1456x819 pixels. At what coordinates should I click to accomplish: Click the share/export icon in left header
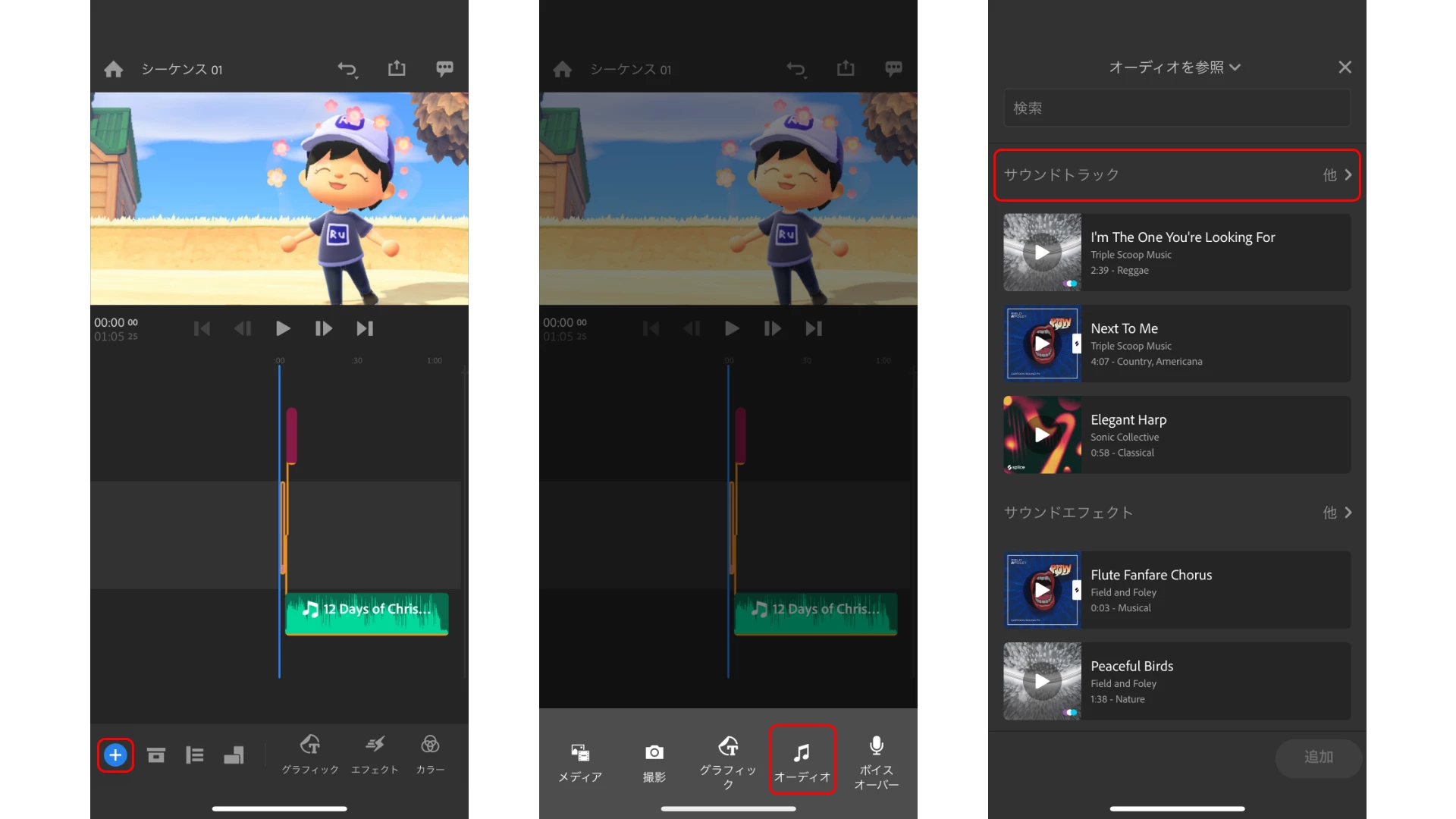(x=397, y=69)
